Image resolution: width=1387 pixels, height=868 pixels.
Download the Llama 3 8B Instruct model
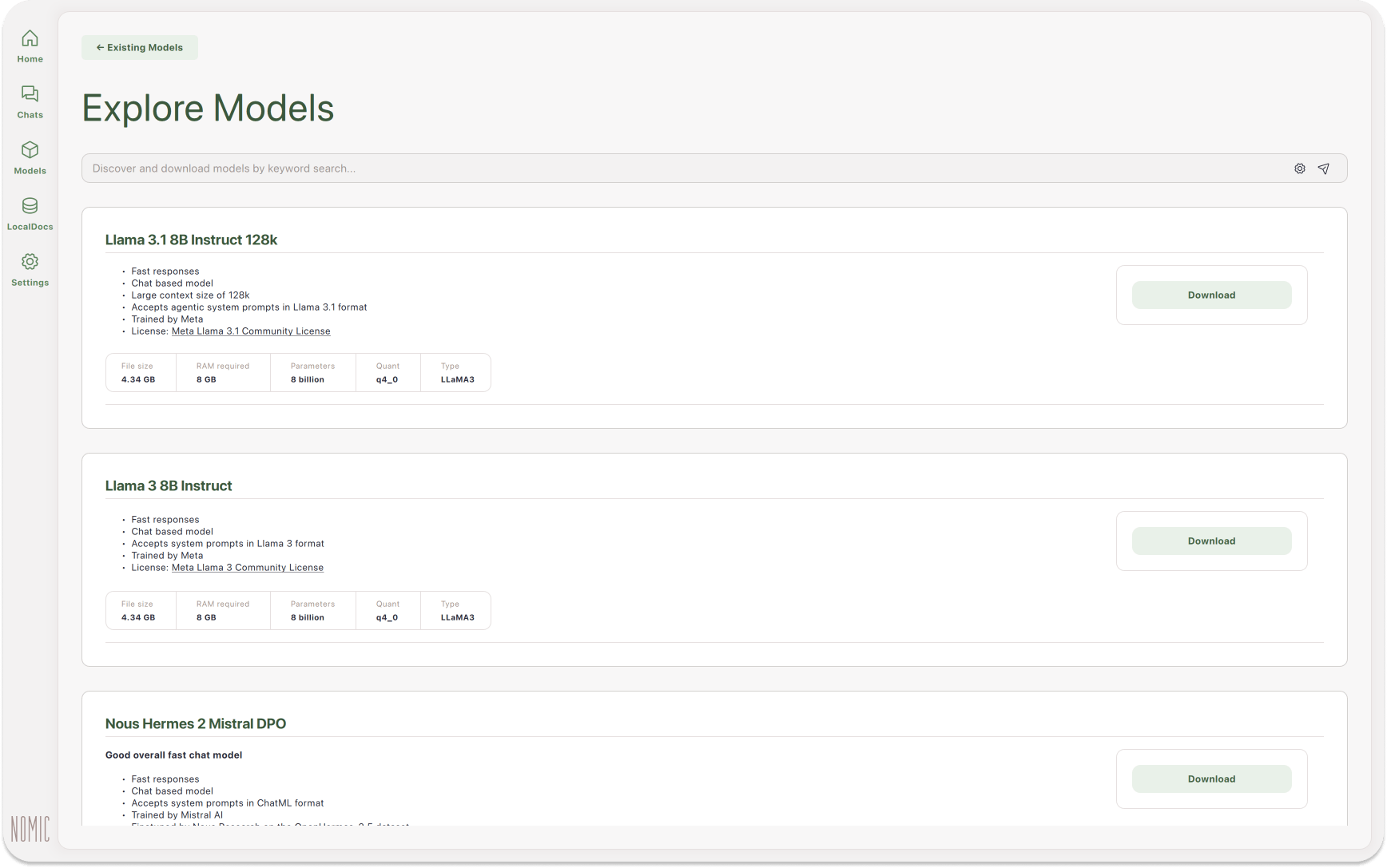pos(1211,541)
